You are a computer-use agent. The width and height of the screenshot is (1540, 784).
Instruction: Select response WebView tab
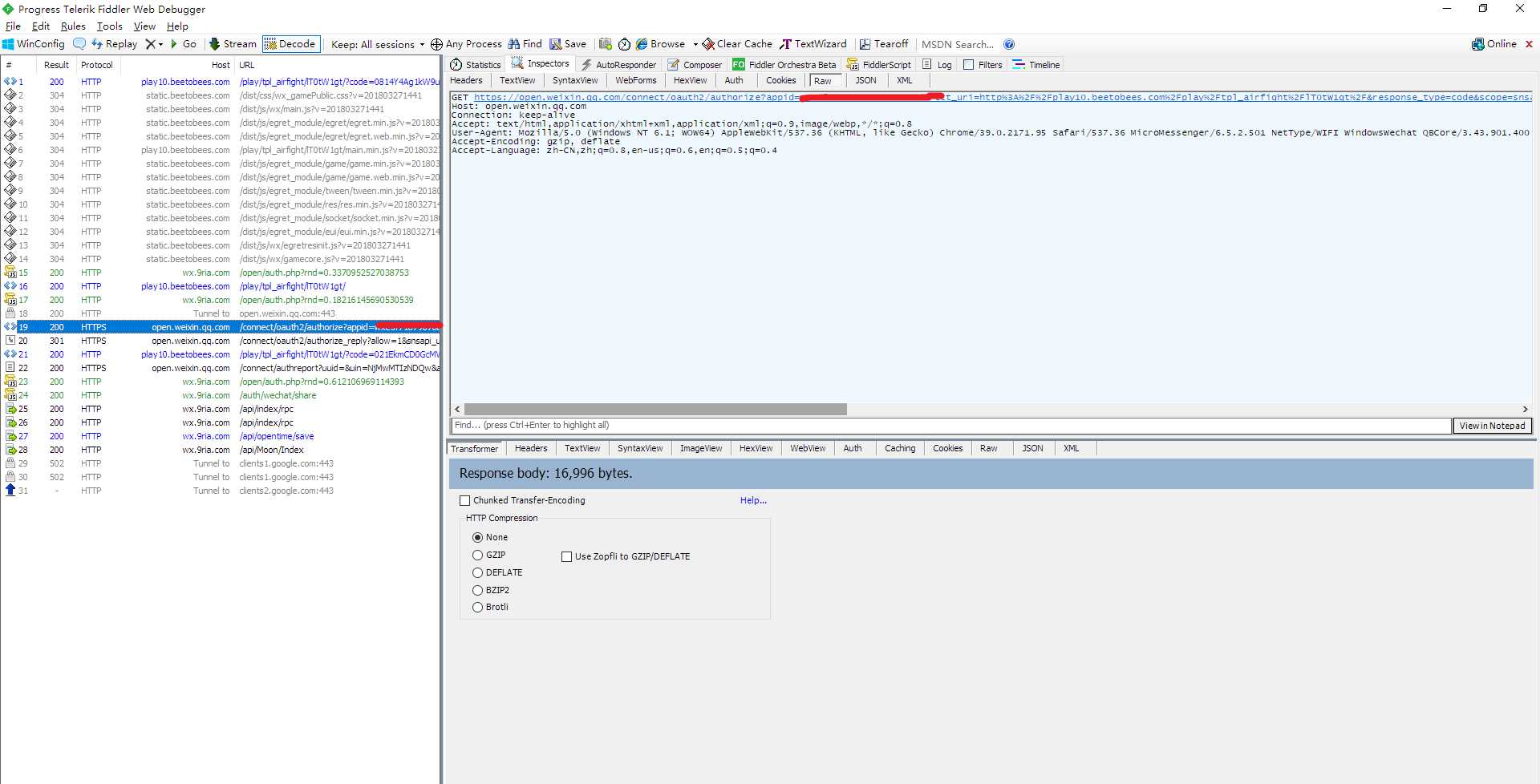tap(808, 448)
